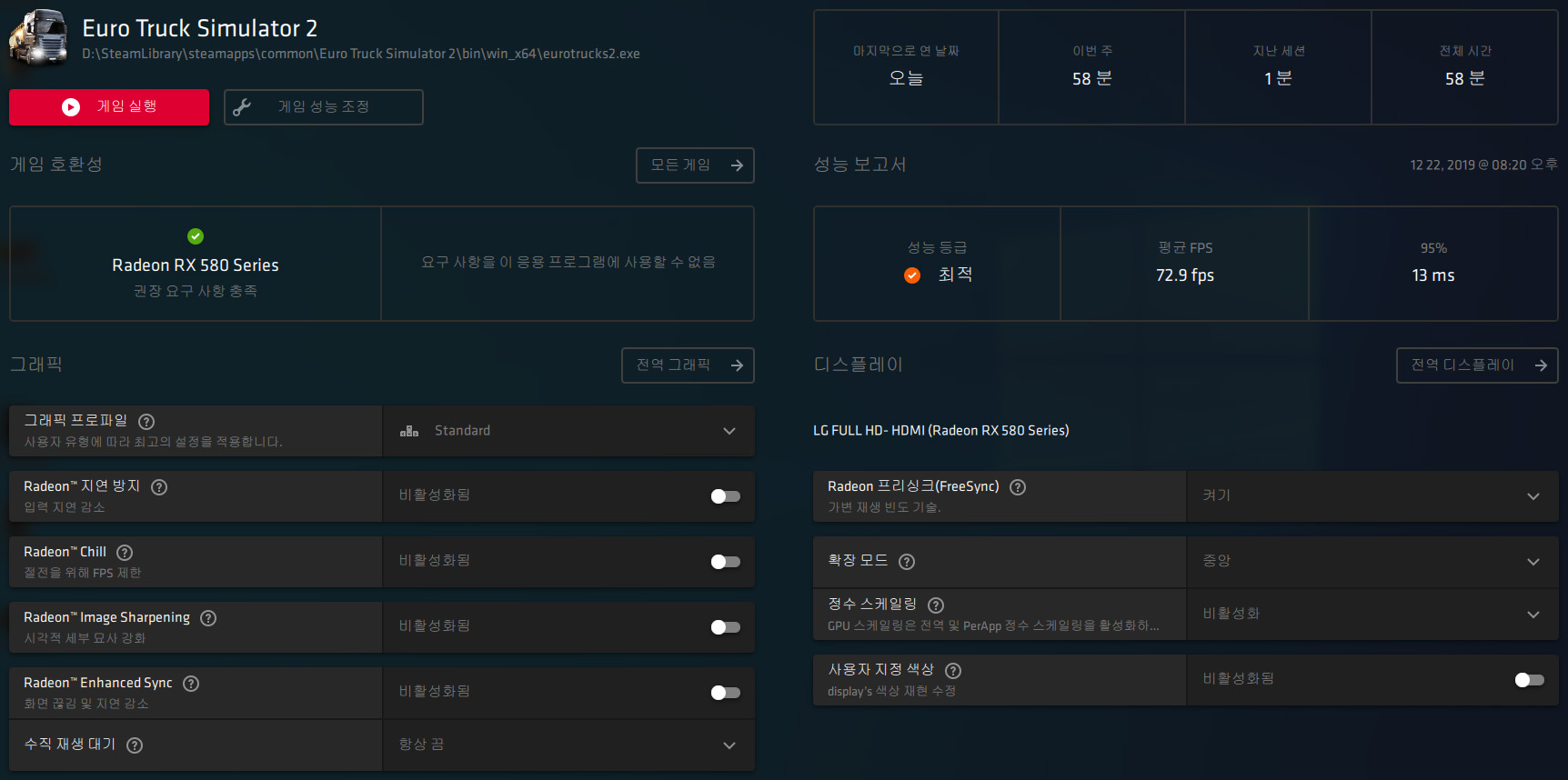Screen dimensions: 1568x780
Task: Show help for 사용자 지정 색상
Action: 953,671
